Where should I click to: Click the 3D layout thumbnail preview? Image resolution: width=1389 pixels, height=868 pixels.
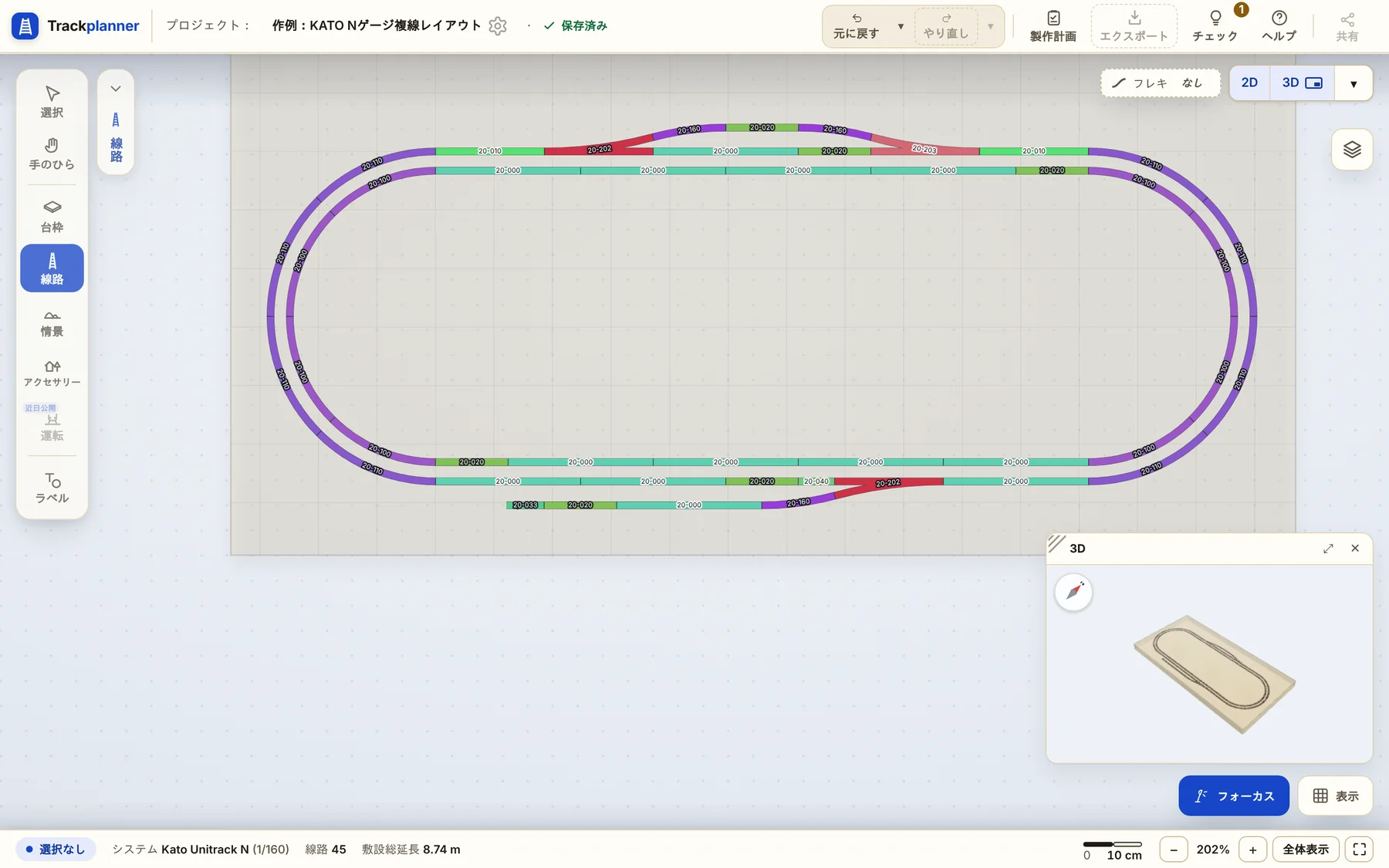pos(1214,673)
